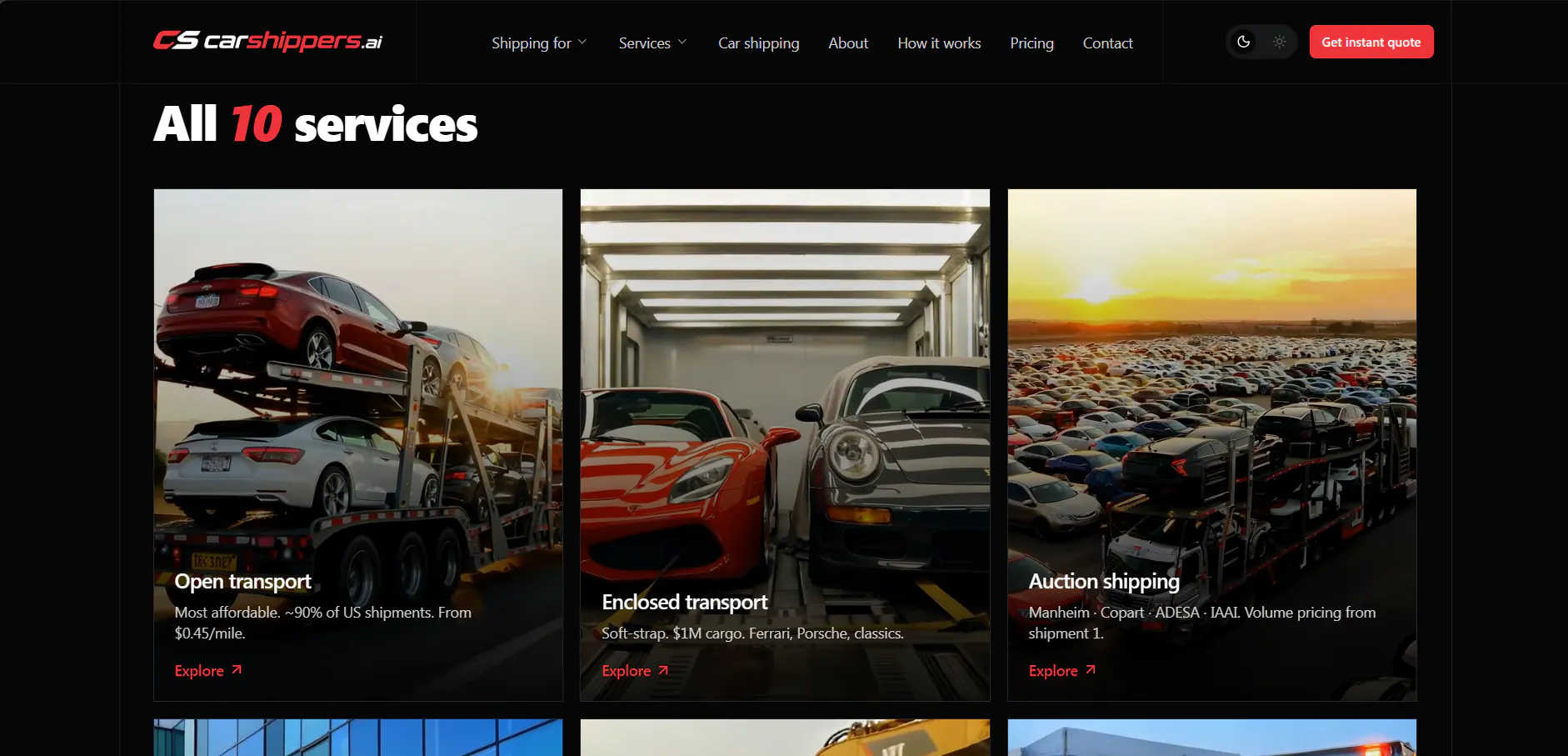Viewport: 1568px width, 756px height.
Task: Open the Contact page
Action: (1107, 43)
